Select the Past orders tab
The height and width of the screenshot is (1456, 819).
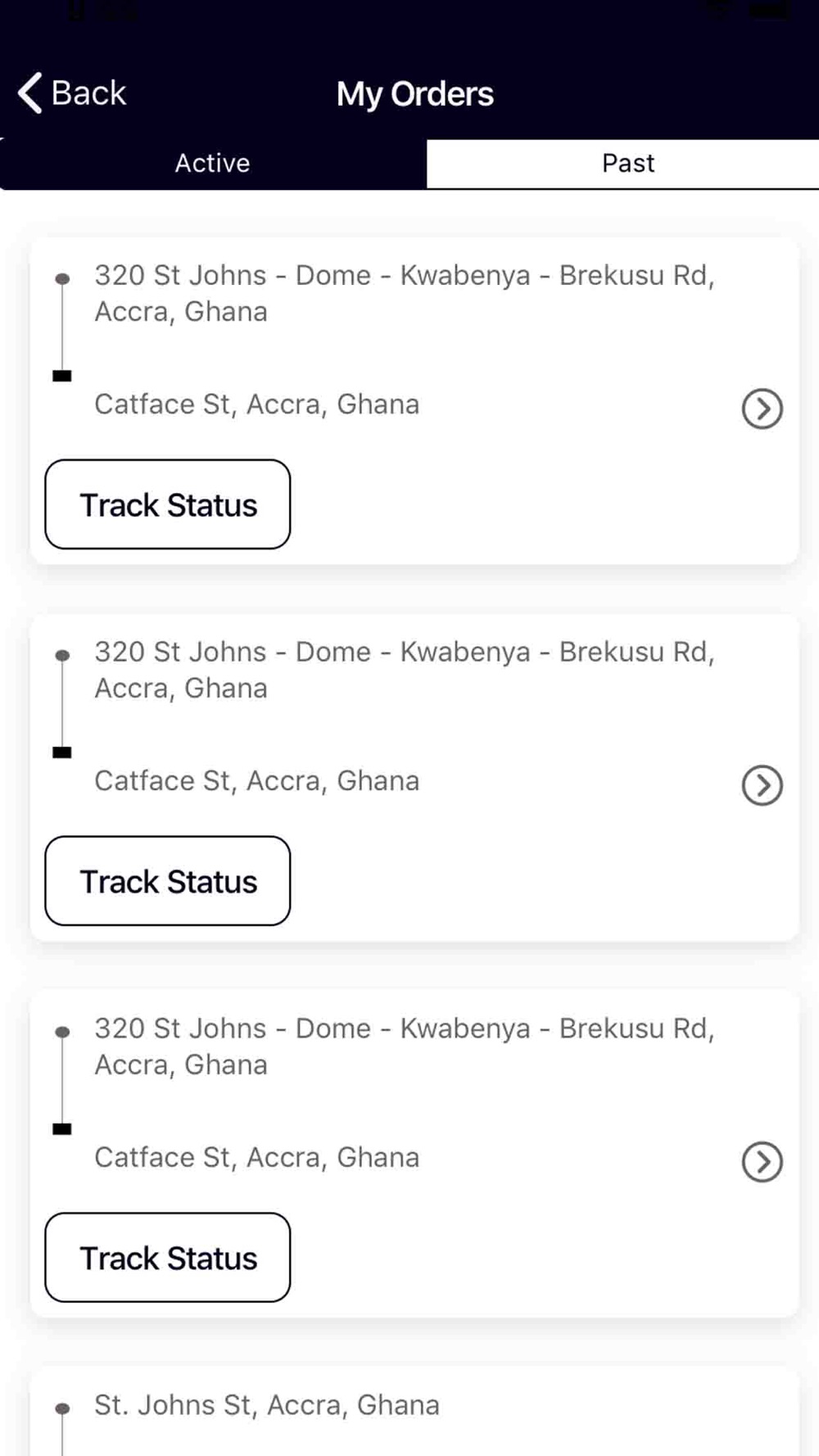(x=627, y=163)
